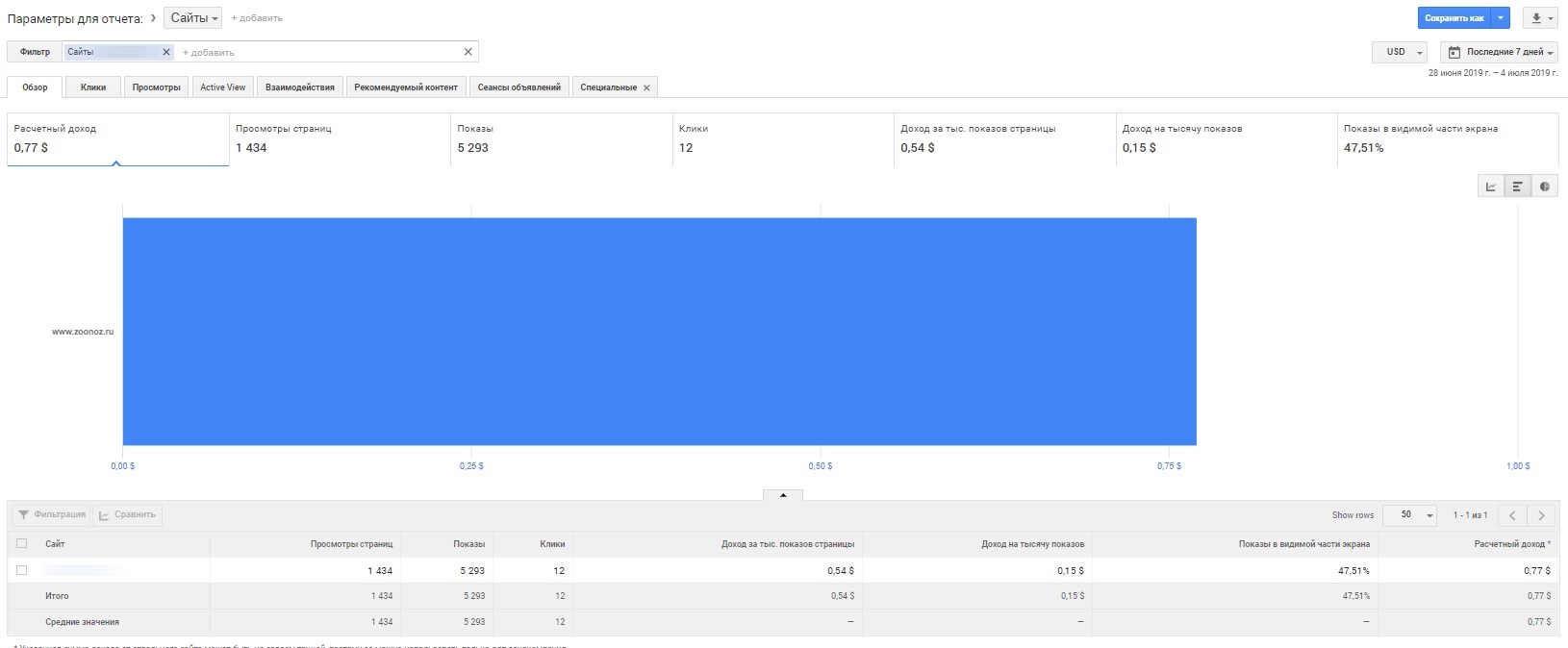Sort by the Расчетный доход column header
The image size is (1568, 648).
click(x=1512, y=544)
